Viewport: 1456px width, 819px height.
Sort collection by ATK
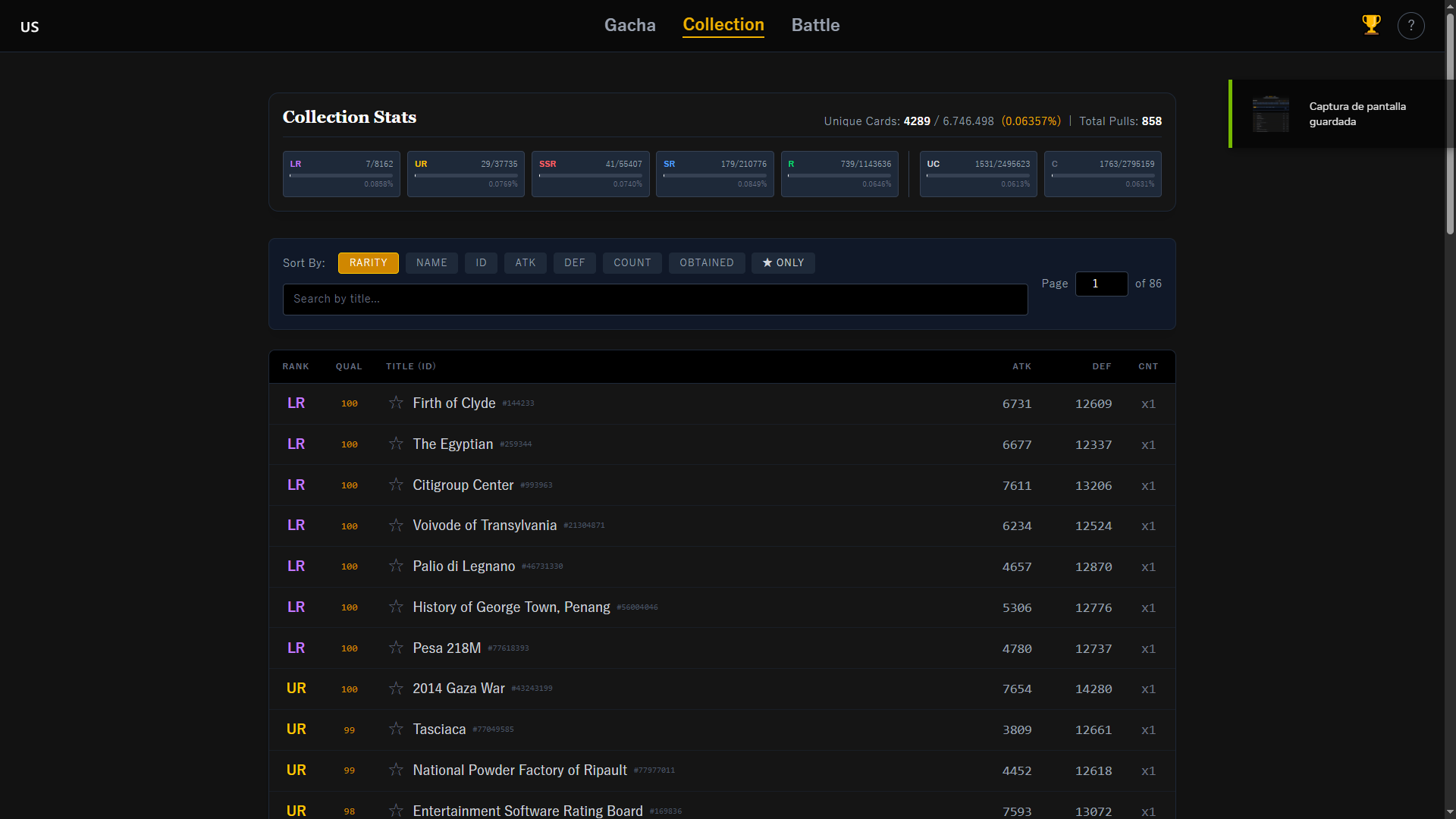click(525, 263)
